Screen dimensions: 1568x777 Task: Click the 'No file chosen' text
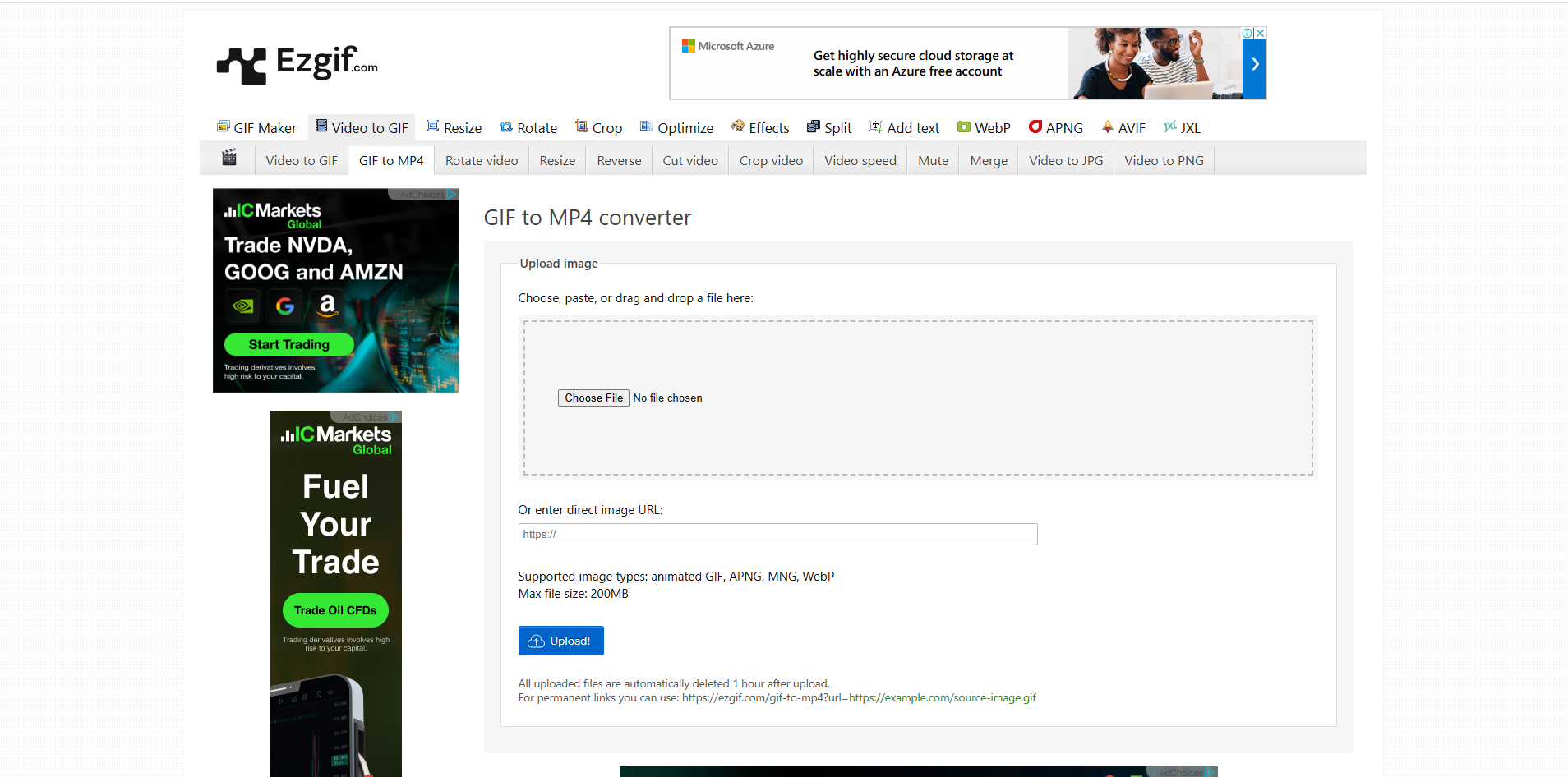tap(667, 398)
